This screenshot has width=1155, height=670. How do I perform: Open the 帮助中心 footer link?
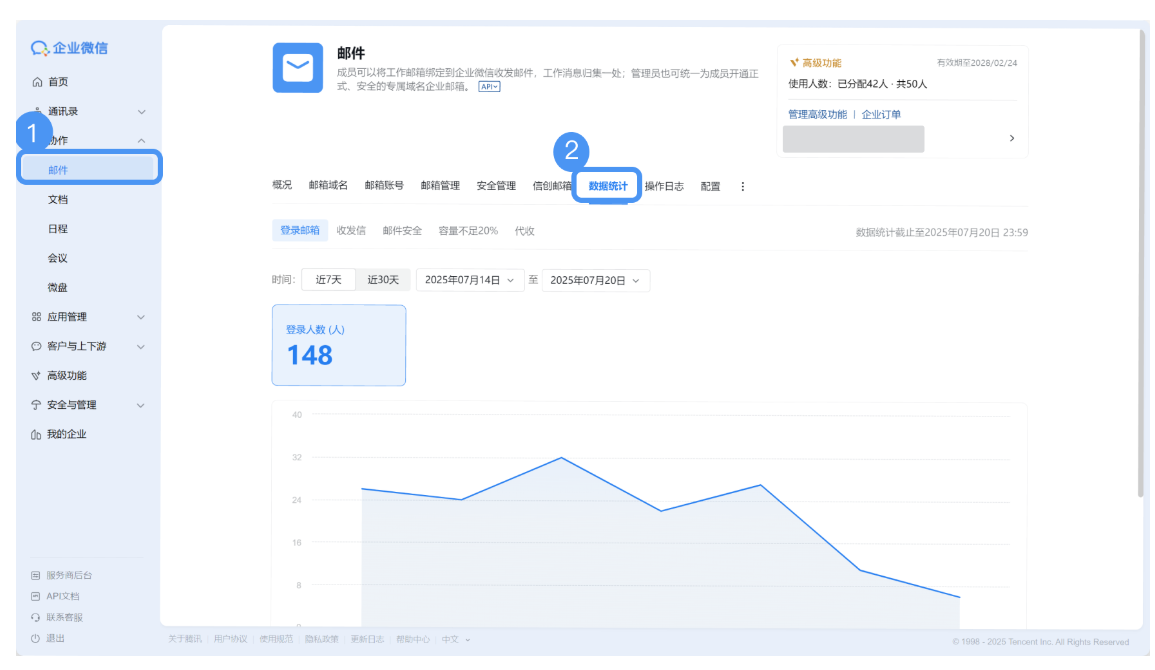click(412, 639)
